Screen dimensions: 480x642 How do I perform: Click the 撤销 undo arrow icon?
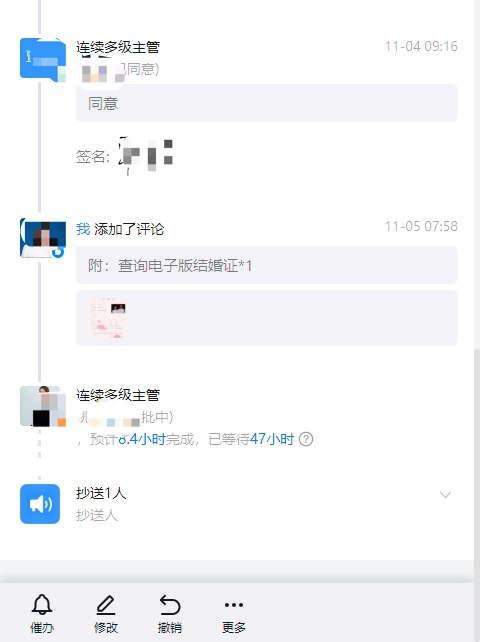pos(170,605)
